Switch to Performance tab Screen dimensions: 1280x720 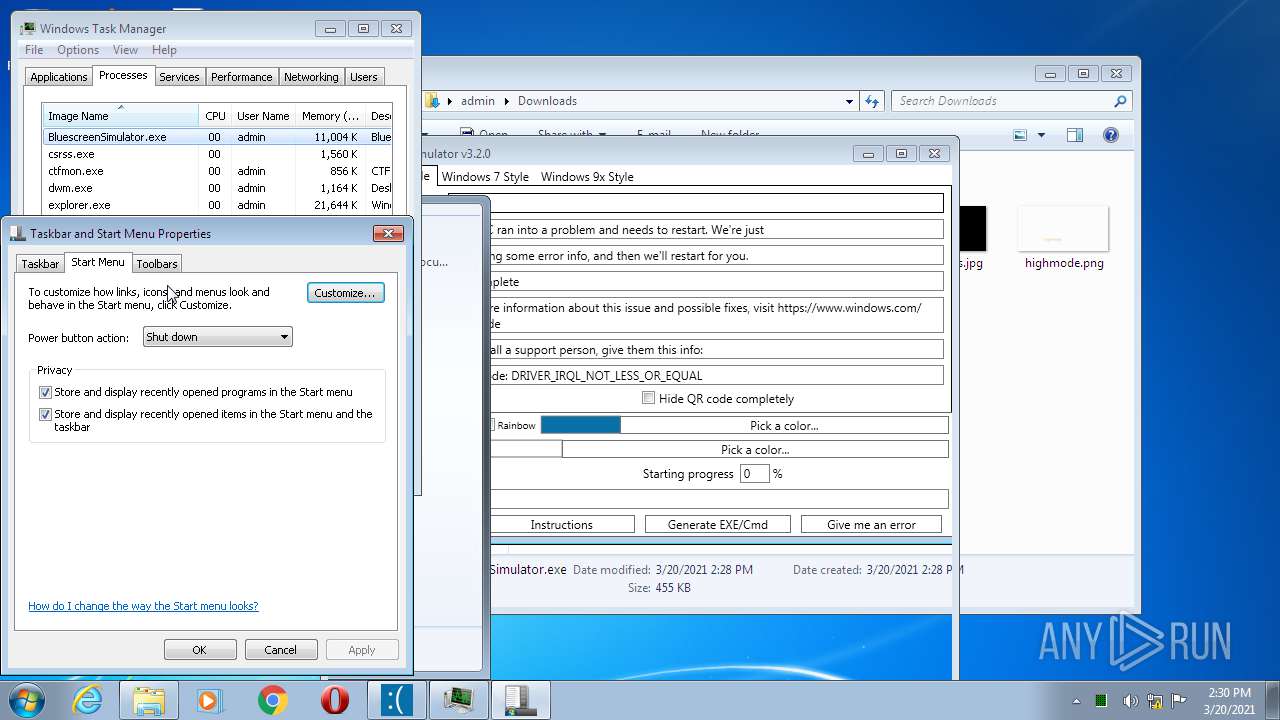tap(241, 77)
